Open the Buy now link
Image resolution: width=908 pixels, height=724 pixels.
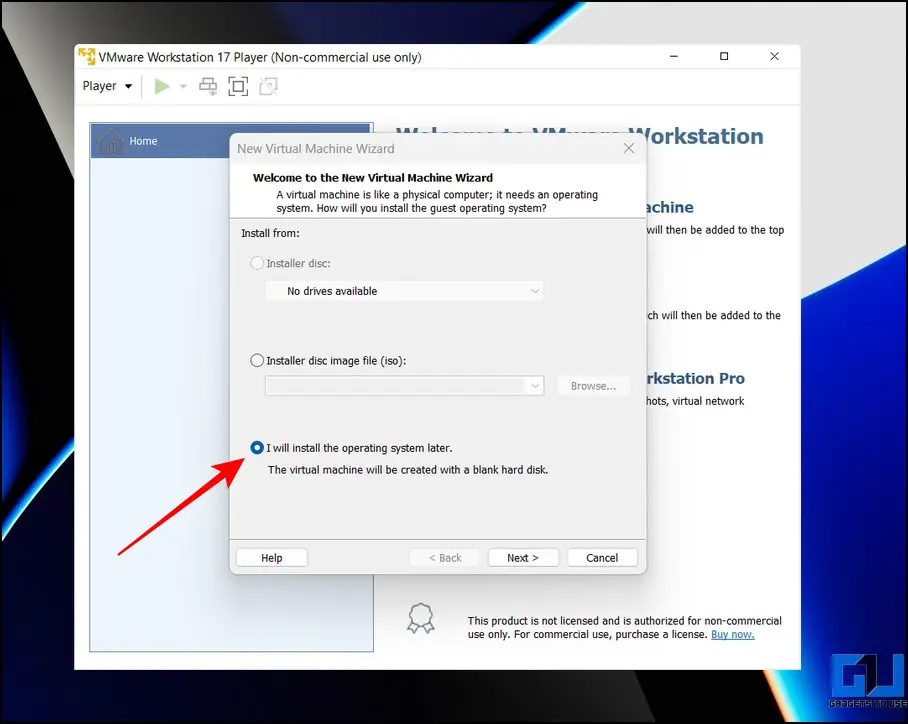(732, 634)
